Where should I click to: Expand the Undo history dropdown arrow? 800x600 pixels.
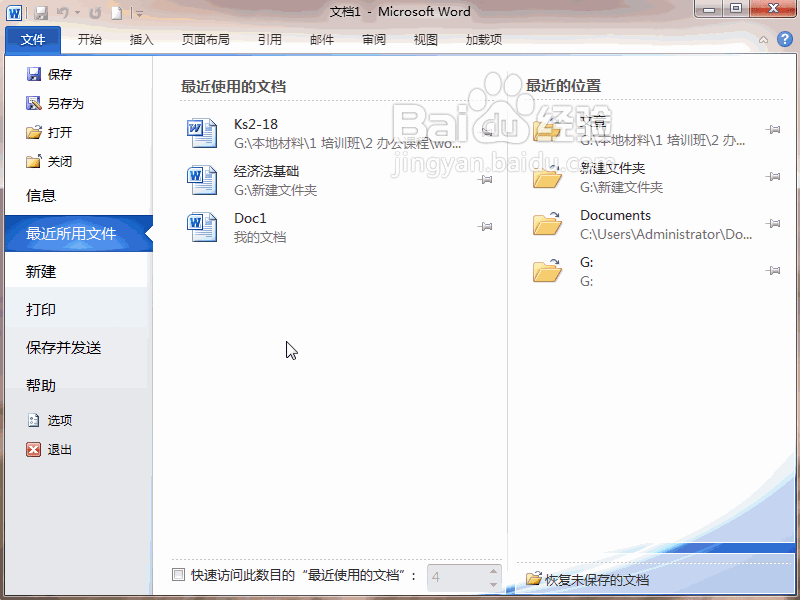pos(78,13)
